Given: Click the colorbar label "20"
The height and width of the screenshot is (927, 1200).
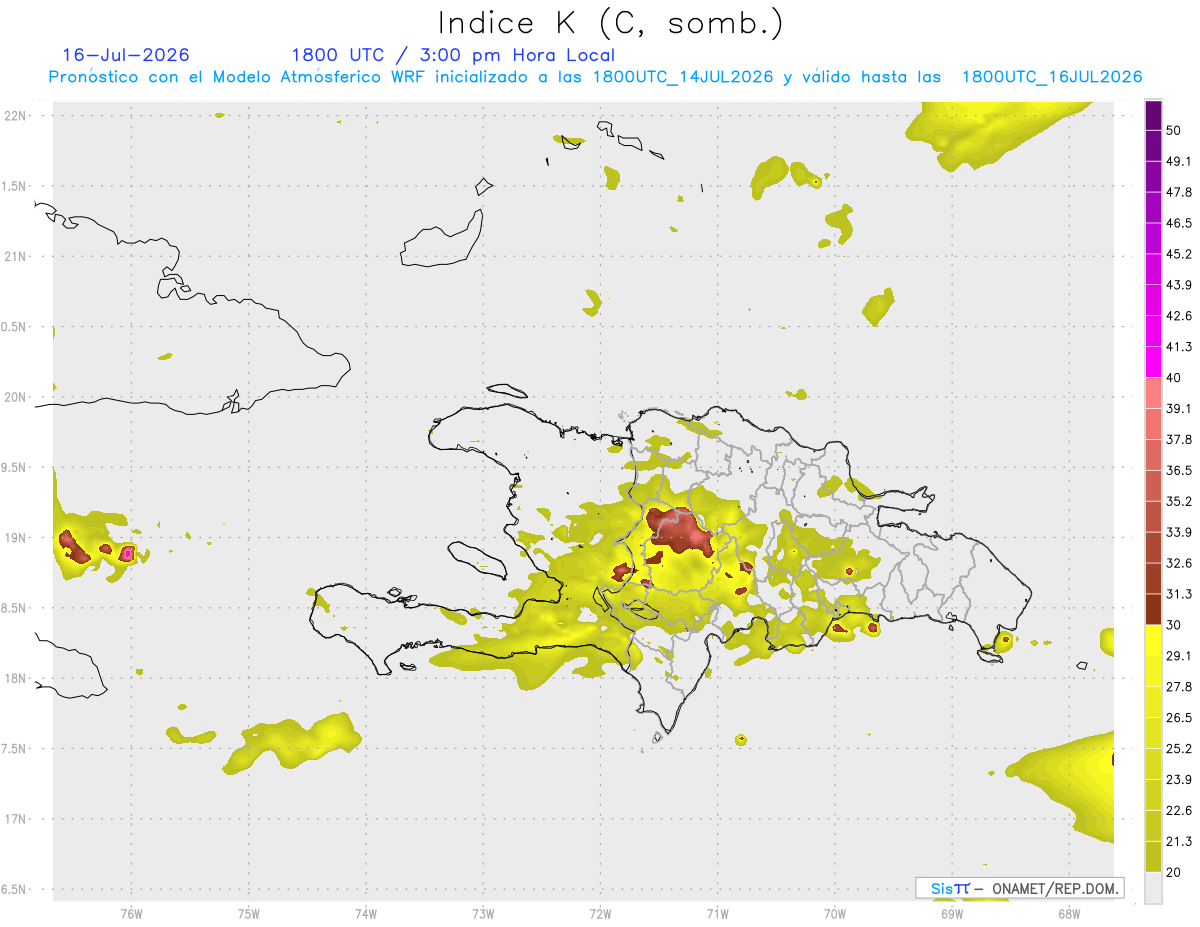Looking at the screenshot, I should 1175,872.
